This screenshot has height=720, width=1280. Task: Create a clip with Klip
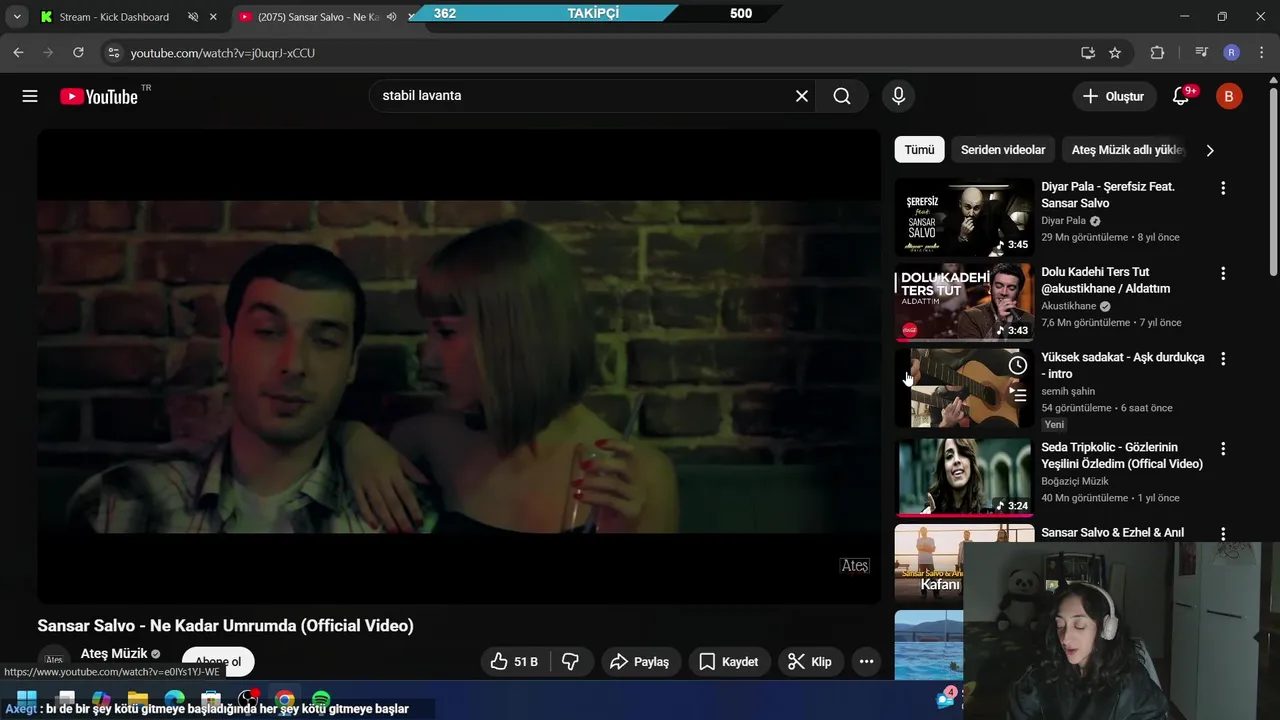click(x=810, y=662)
